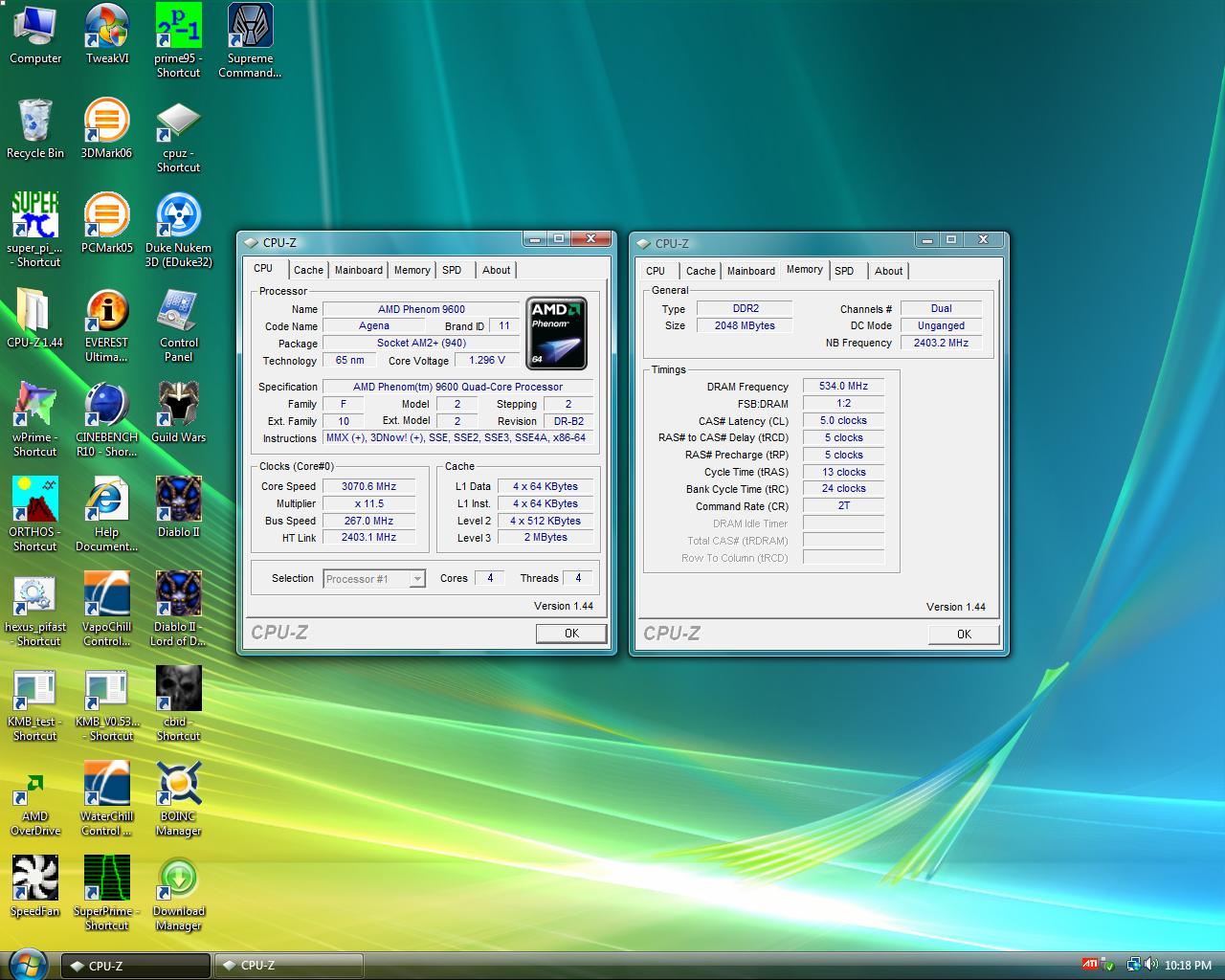Open the prime95 shortcut

point(178,41)
